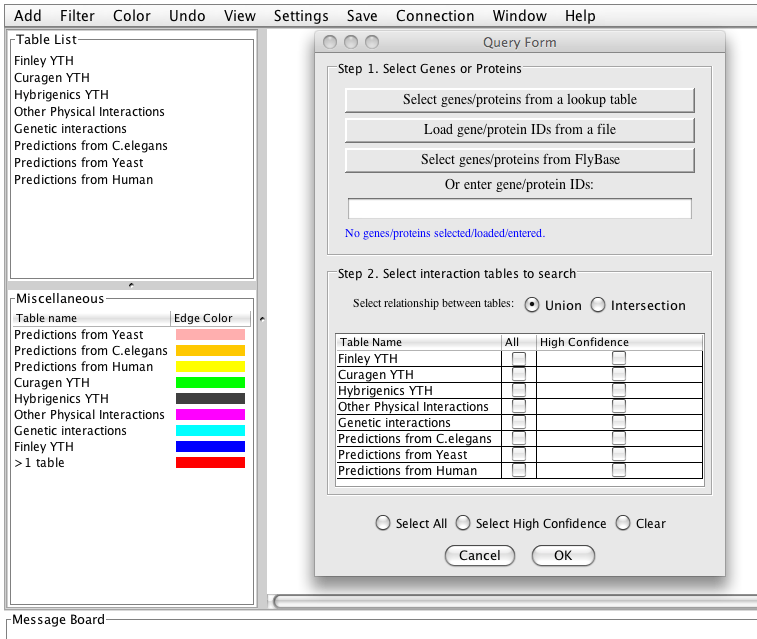Click blue swatch for Finley YTH
This screenshot has height=639, width=757.
click(x=210, y=446)
